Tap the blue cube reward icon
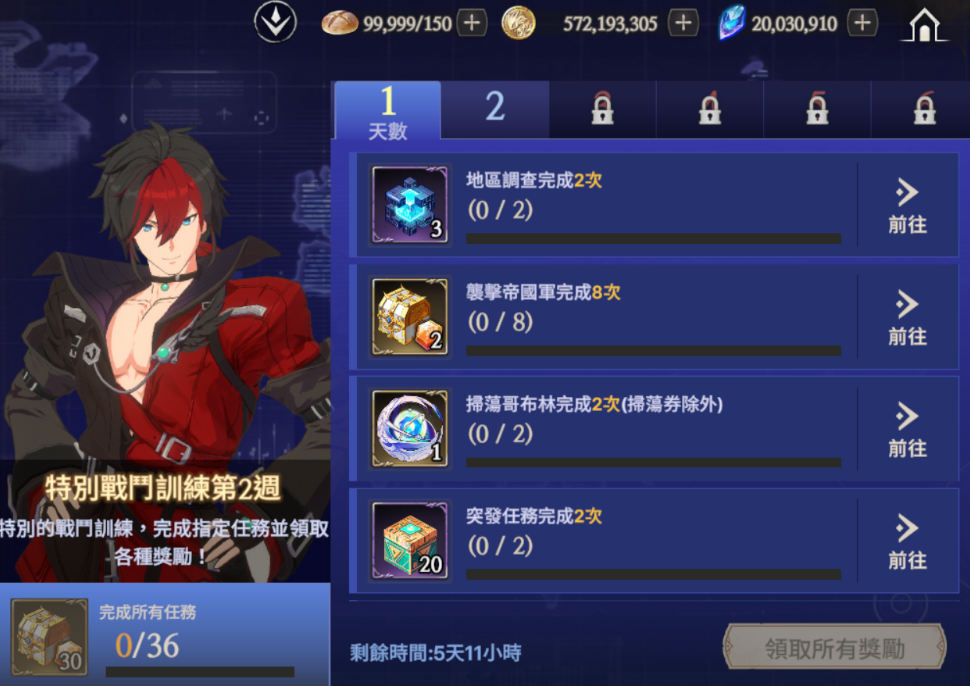Screen dimensions: 970x686 pos(410,205)
